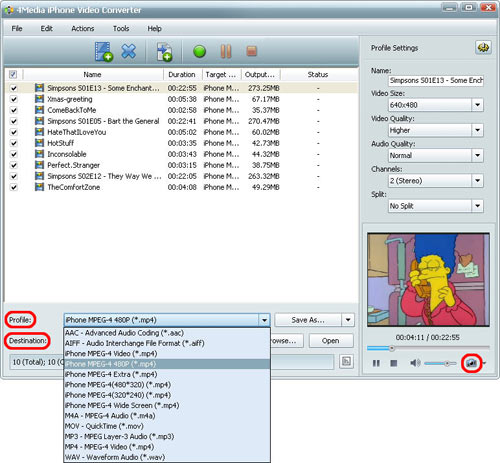Click file icon of HotStuff row
The width and height of the screenshot is (500, 463).
pos(39,143)
